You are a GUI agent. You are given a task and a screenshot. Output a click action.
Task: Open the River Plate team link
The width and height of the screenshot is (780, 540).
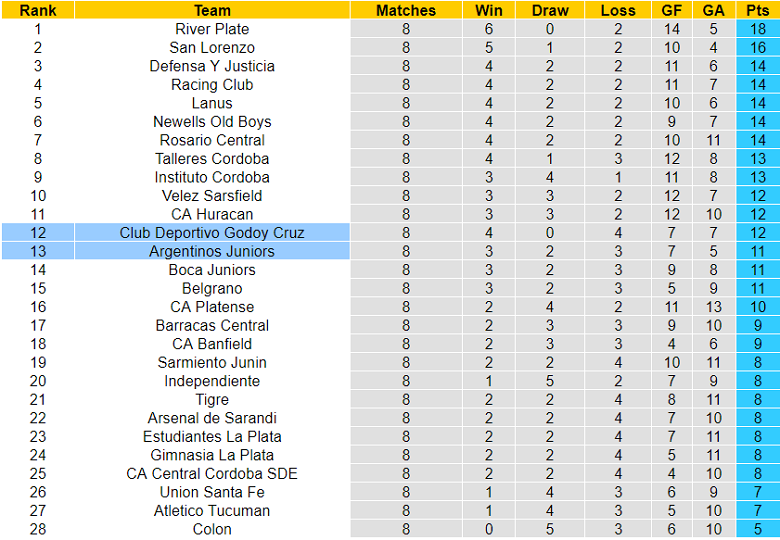[x=212, y=29]
